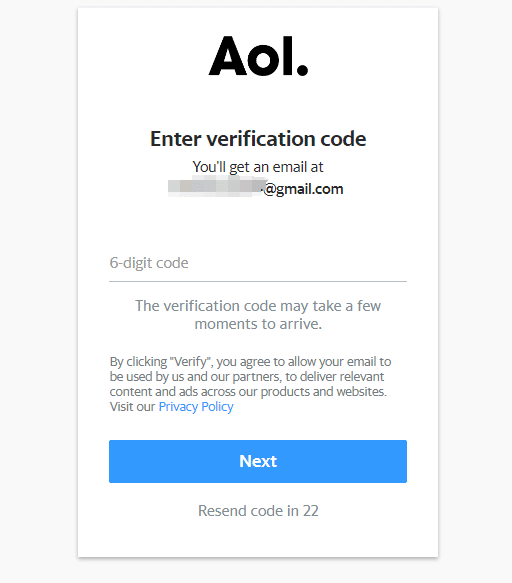512x583 pixels.
Task: Click the blurred email address portion
Action: [216, 187]
